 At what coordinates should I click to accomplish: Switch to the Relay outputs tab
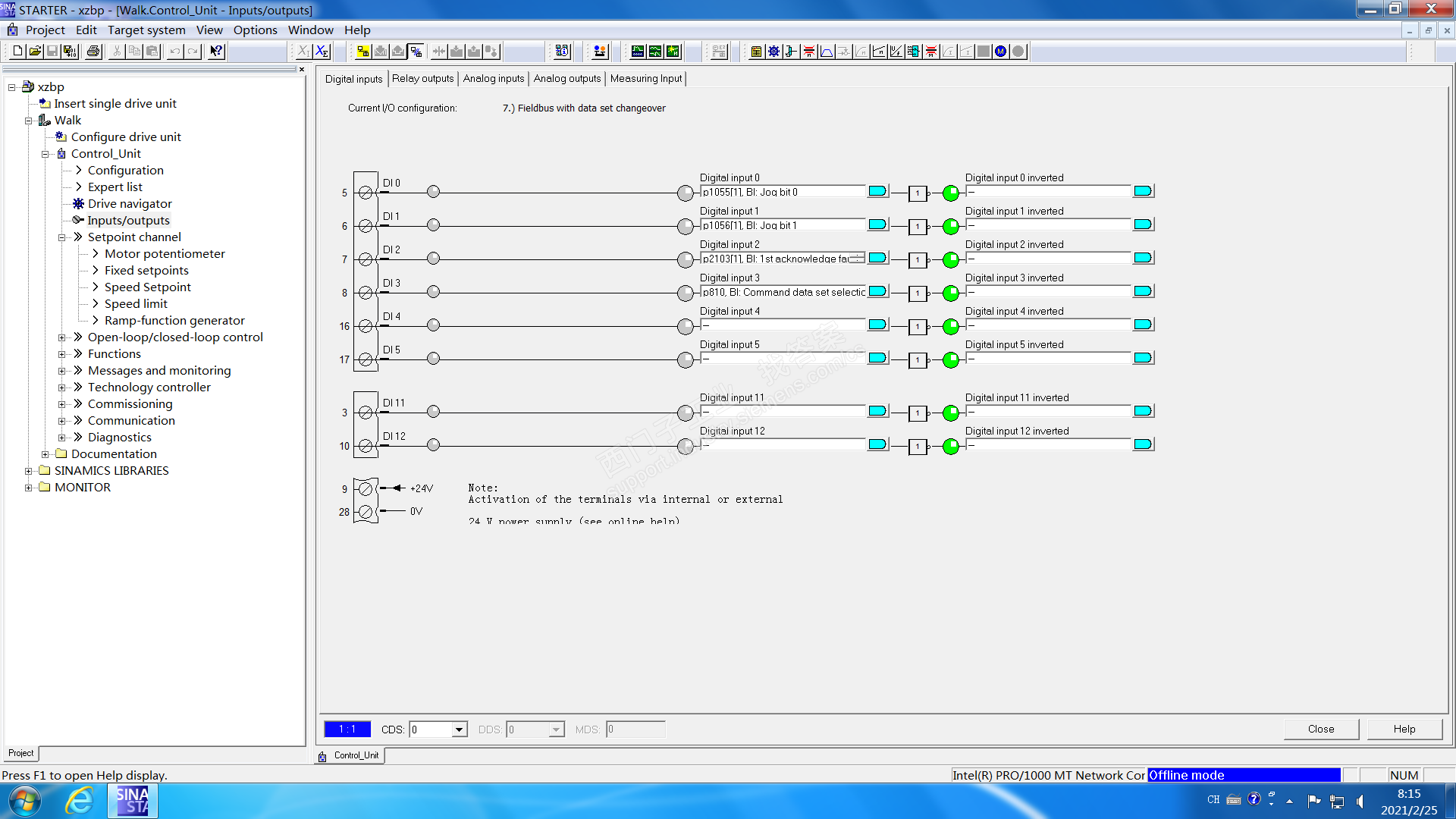pyautogui.click(x=422, y=79)
